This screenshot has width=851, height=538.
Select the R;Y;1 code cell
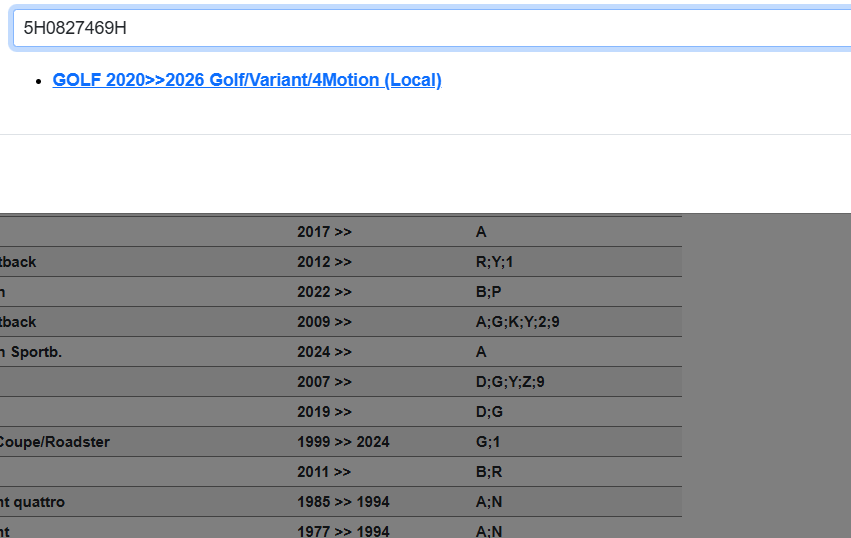(494, 262)
